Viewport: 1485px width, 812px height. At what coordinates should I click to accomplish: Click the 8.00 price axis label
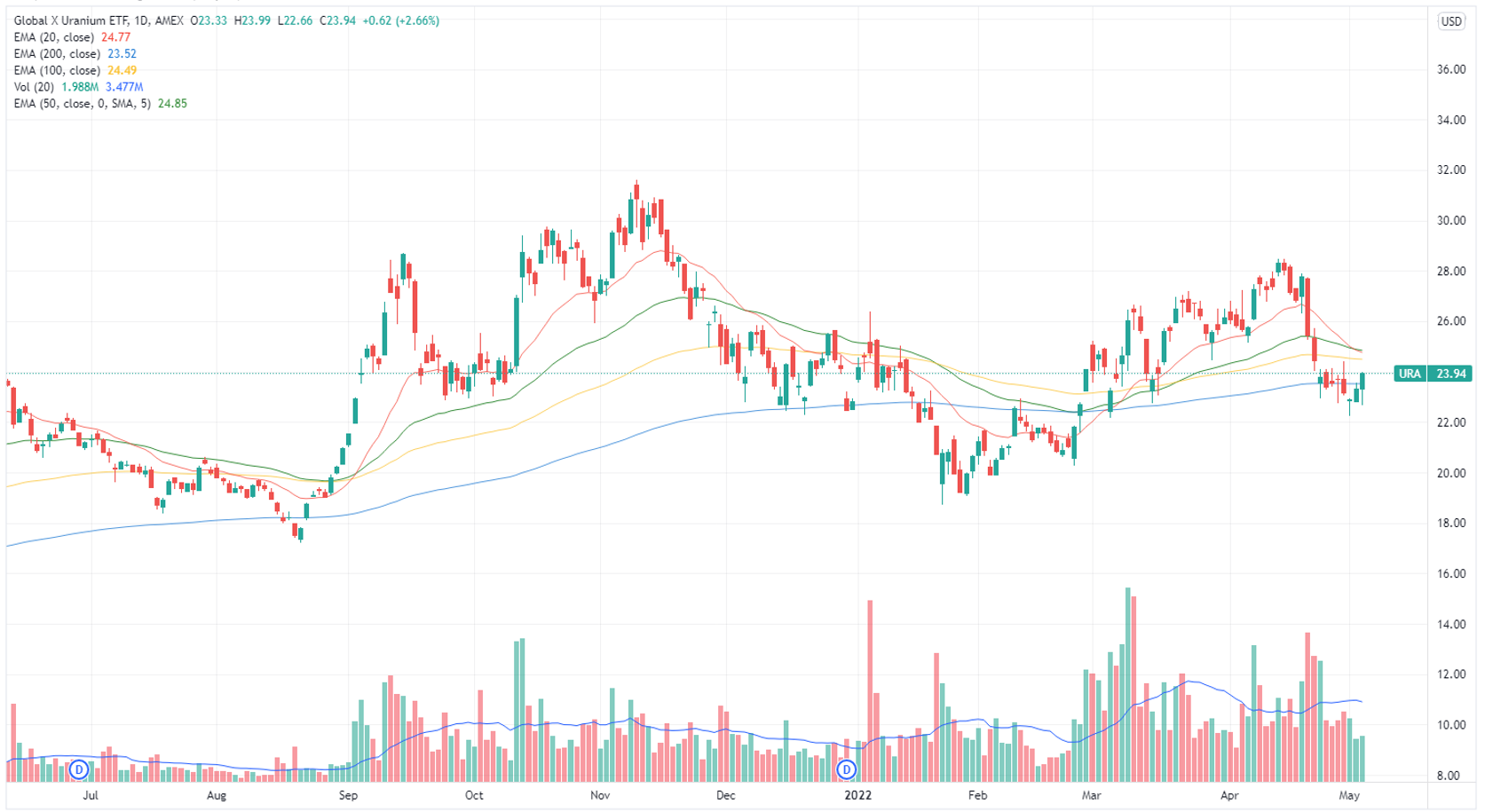1448,776
